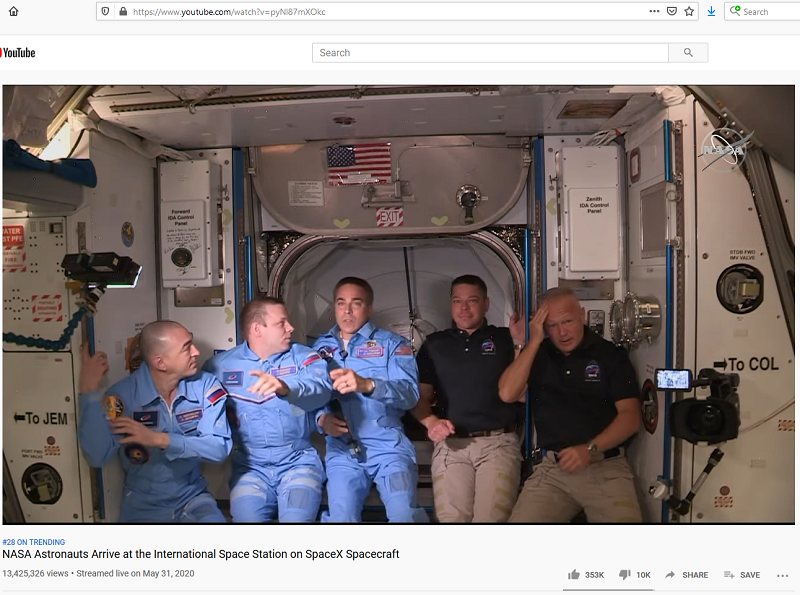Like the video with thumbs up
Viewport: 800px width, 595px height.
click(x=574, y=575)
